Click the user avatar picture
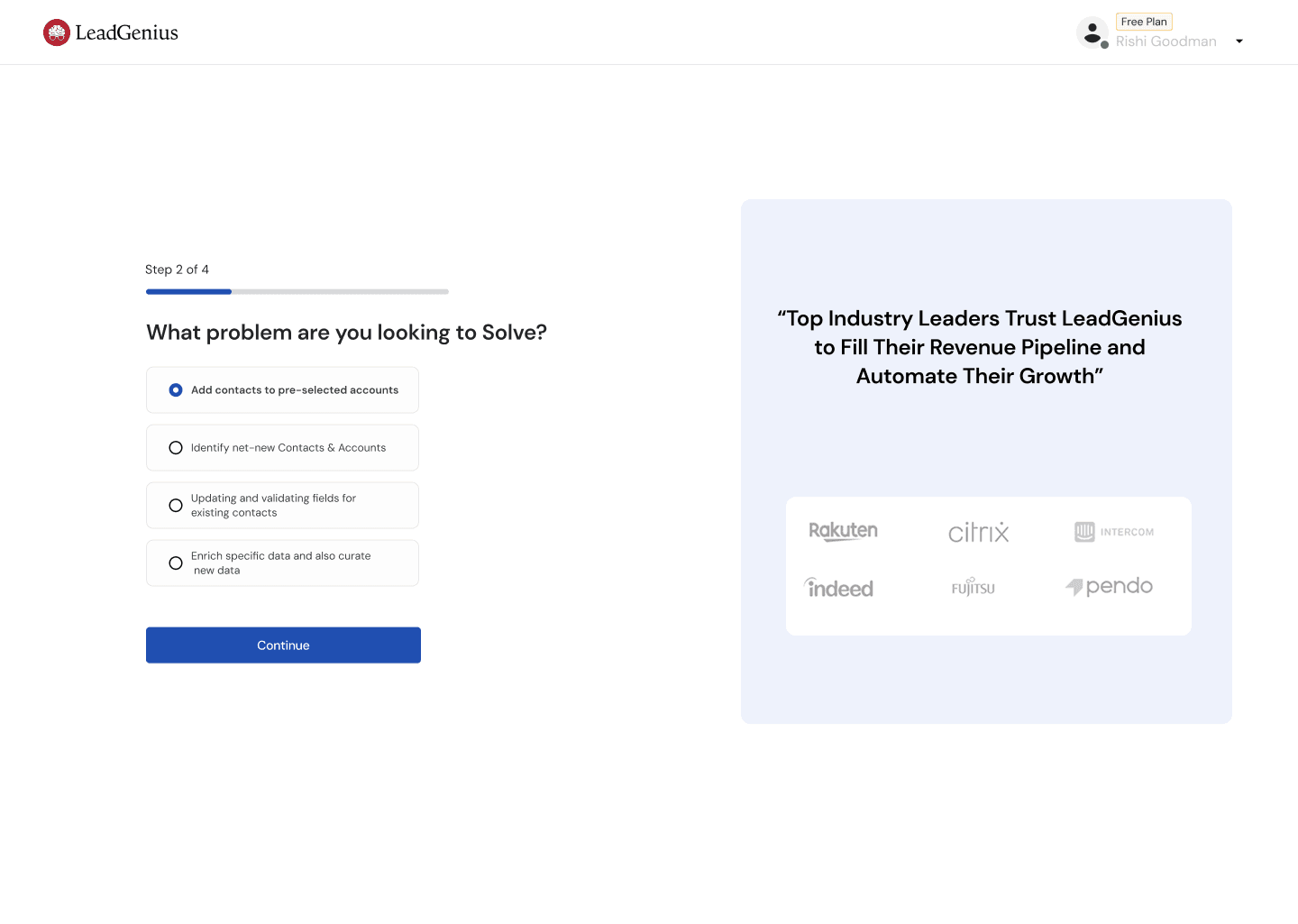This screenshot has height=924, width=1298. (1092, 32)
